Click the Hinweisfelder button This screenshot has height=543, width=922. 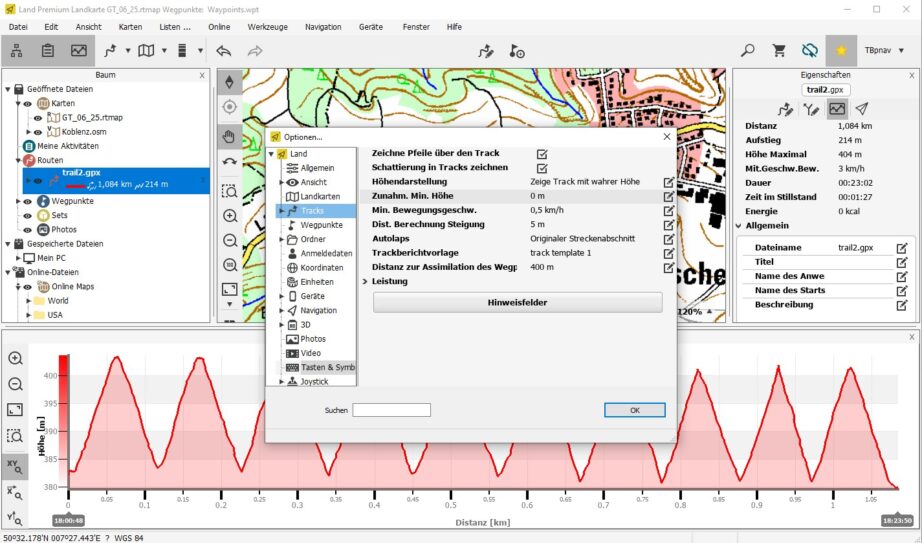point(517,302)
